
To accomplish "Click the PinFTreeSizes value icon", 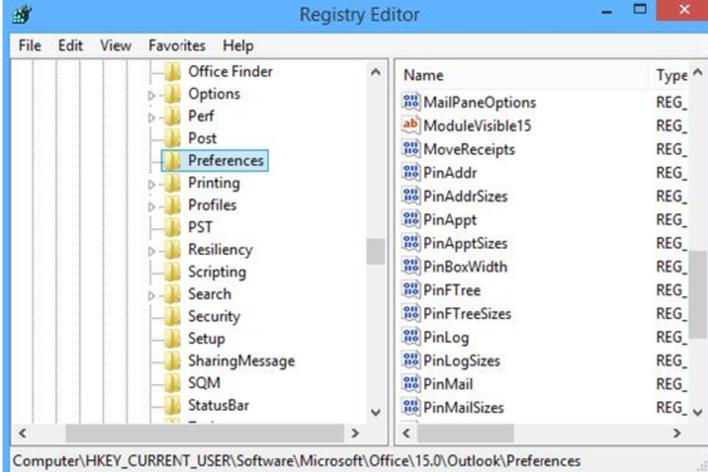I will [x=410, y=313].
